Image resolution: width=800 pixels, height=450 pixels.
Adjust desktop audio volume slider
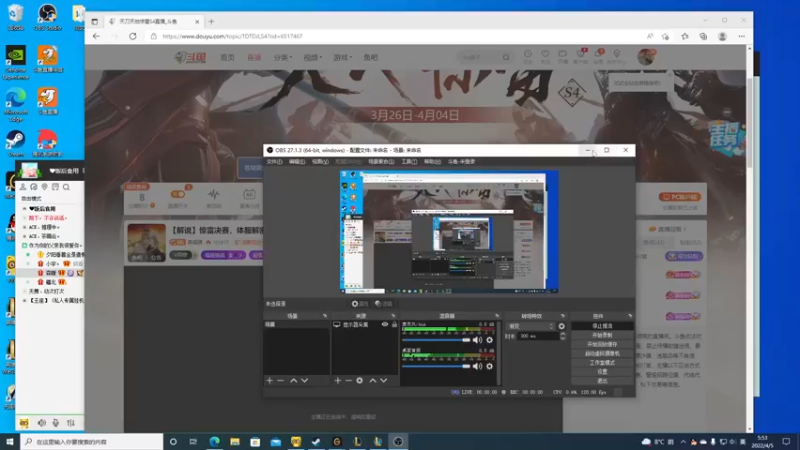436,366
